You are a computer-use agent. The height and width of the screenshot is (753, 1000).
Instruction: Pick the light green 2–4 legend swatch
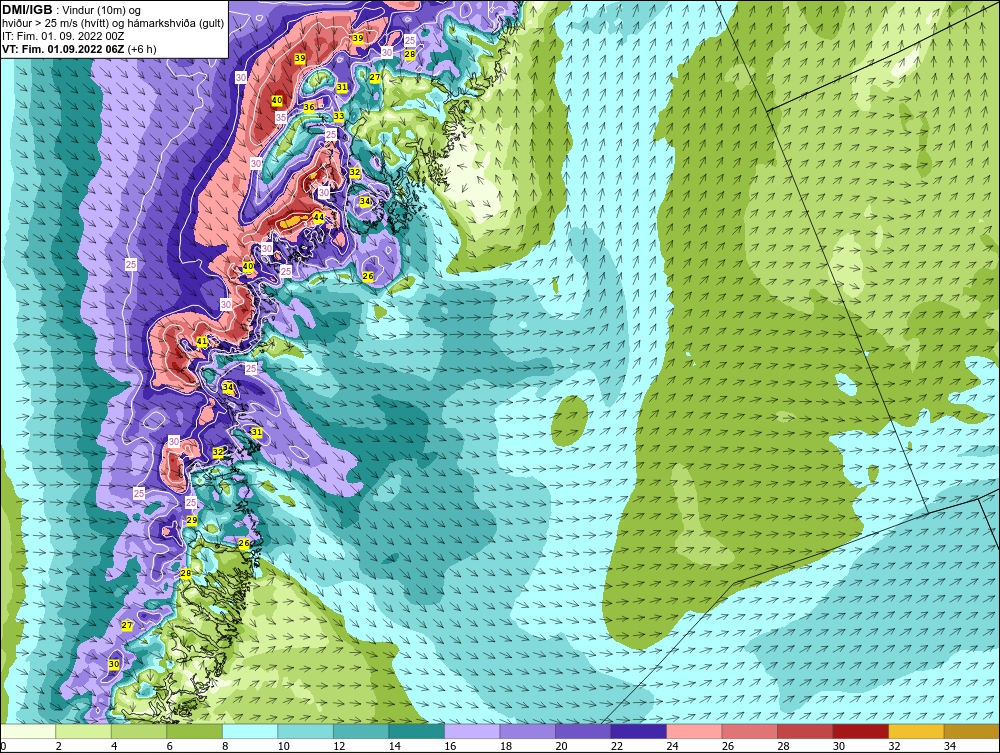84,731
